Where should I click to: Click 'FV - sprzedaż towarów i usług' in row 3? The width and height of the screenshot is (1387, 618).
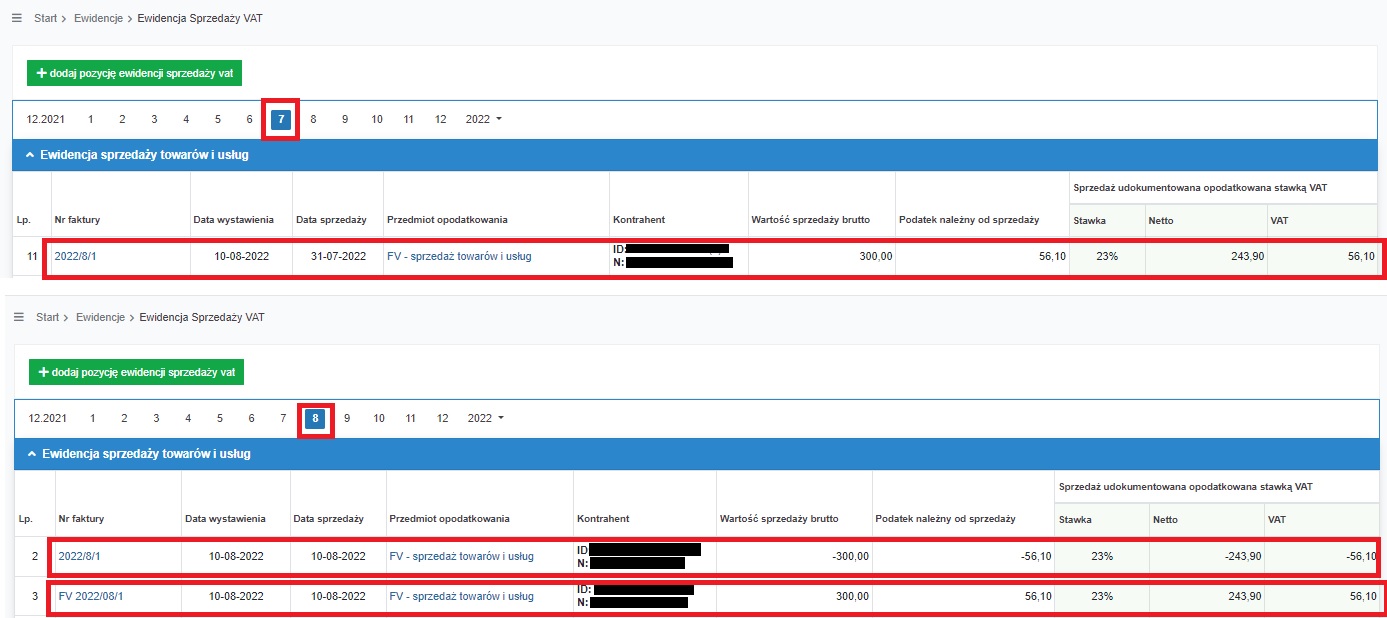point(461,596)
